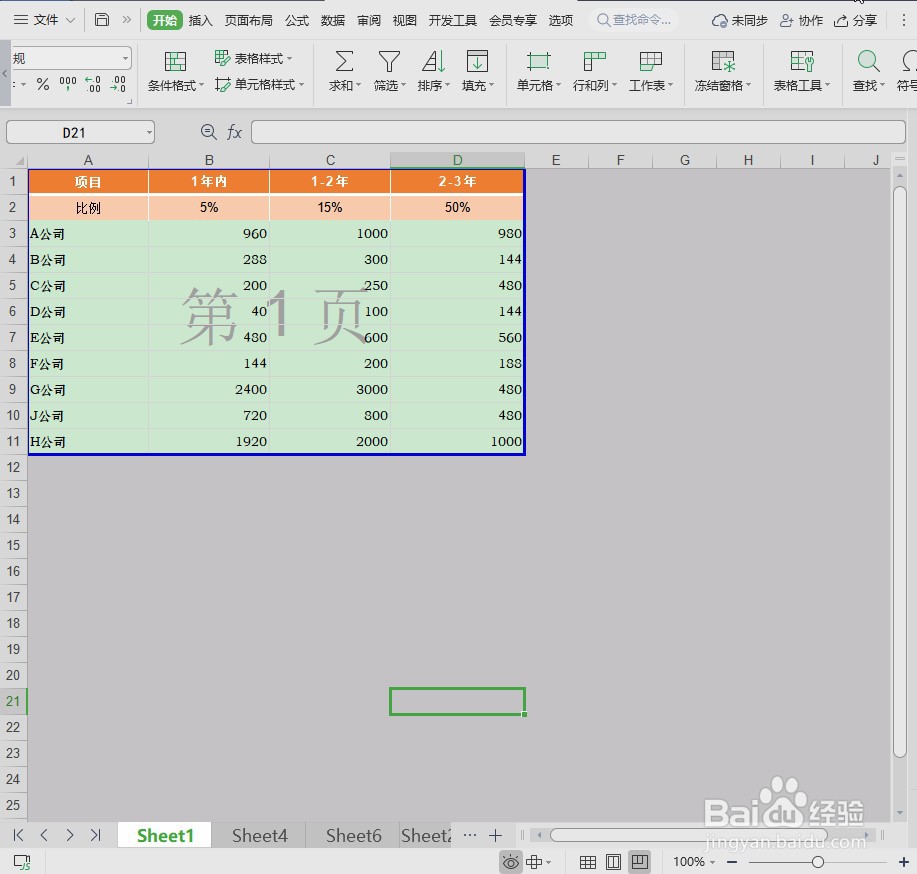This screenshot has width=917, height=874.
Task: Switch to the 插入 ribbon tab
Action: 200,19
